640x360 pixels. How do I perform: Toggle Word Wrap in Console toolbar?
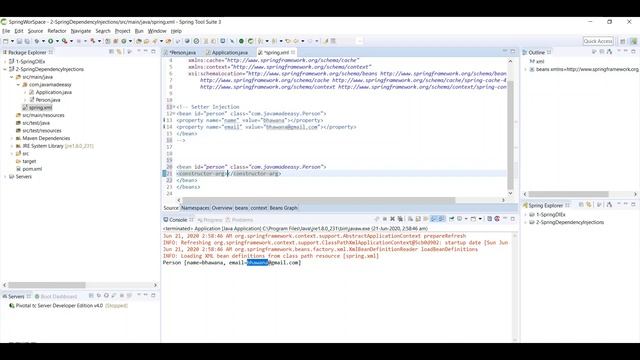pos(426,220)
